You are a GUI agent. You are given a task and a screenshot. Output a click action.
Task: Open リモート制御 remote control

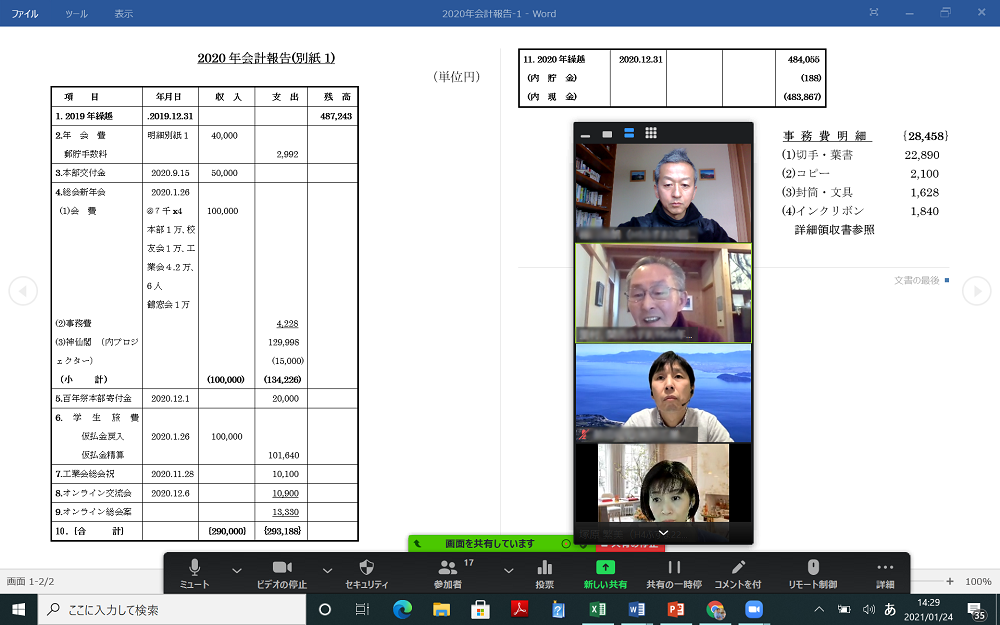pos(812,573)
